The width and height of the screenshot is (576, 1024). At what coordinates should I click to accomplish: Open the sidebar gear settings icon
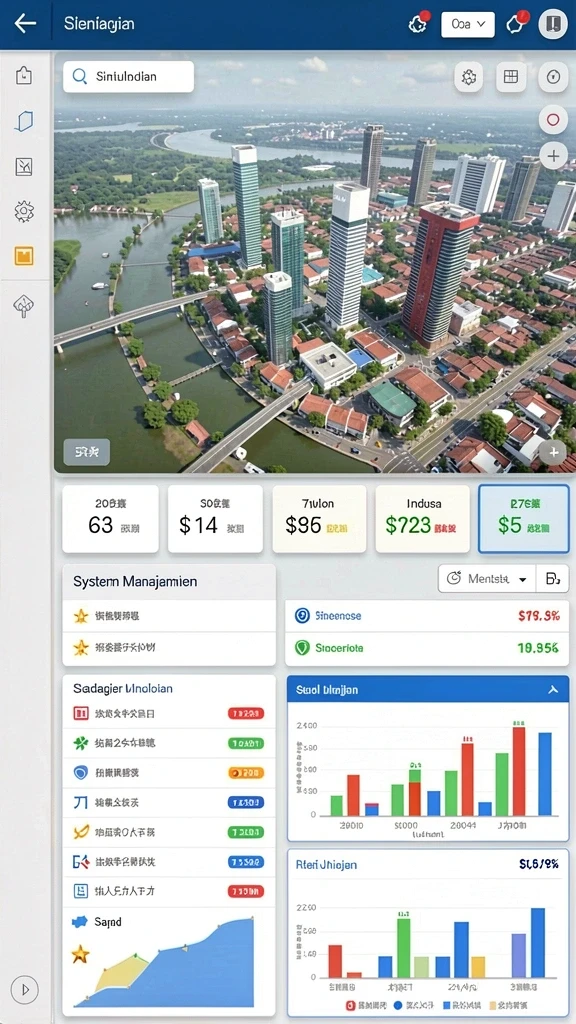point(24,211)
